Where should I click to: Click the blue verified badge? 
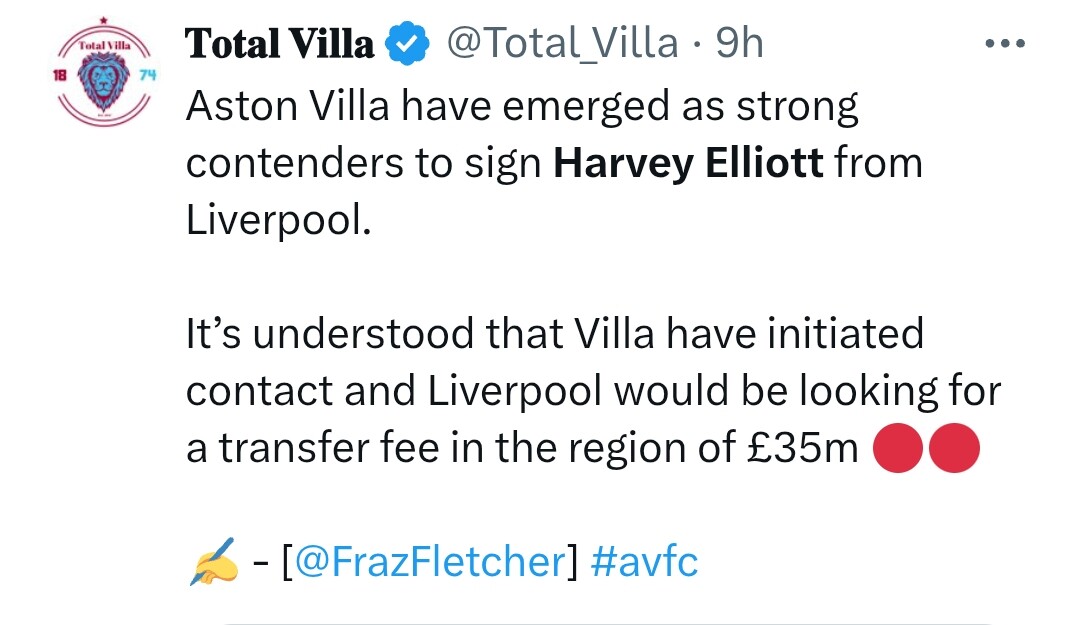(410, 45)
